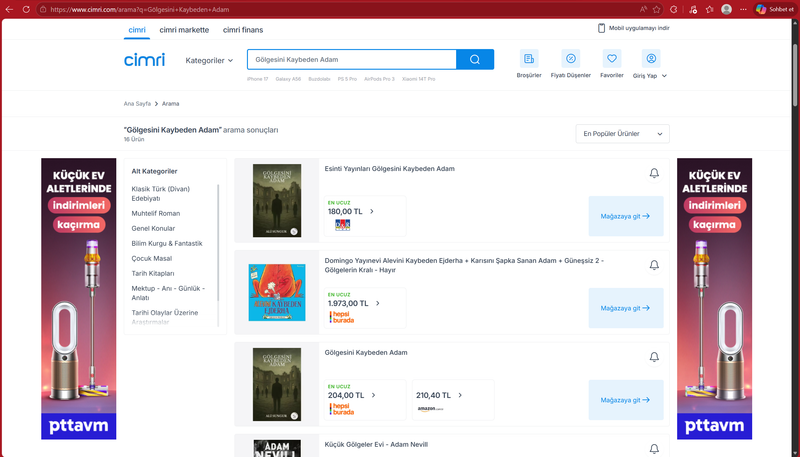Click the Alt Kategoriler list scrollbar
This screenshot has height=457, width=800.
point(218,230)
